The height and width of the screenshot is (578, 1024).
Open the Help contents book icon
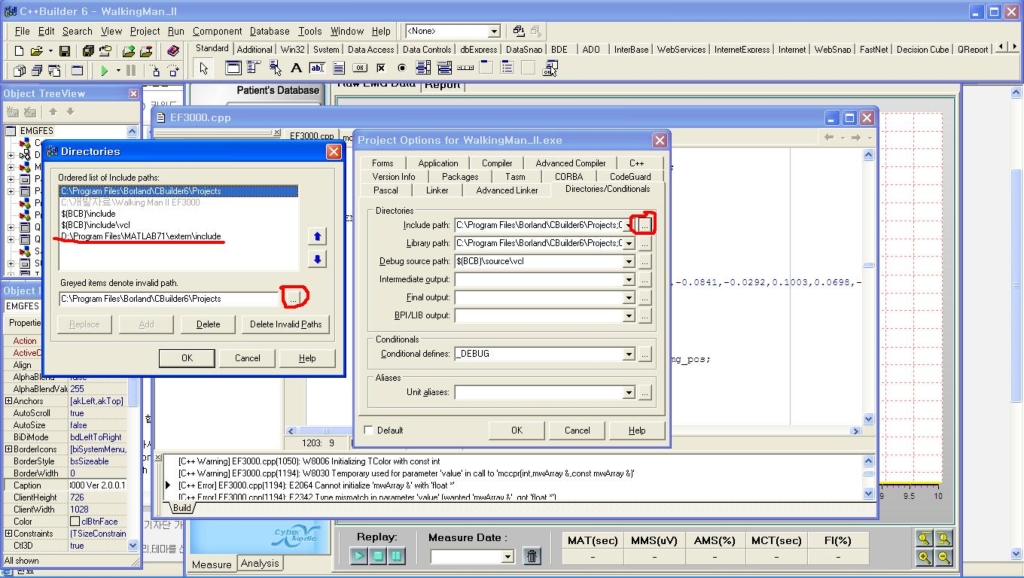(173, 50)
